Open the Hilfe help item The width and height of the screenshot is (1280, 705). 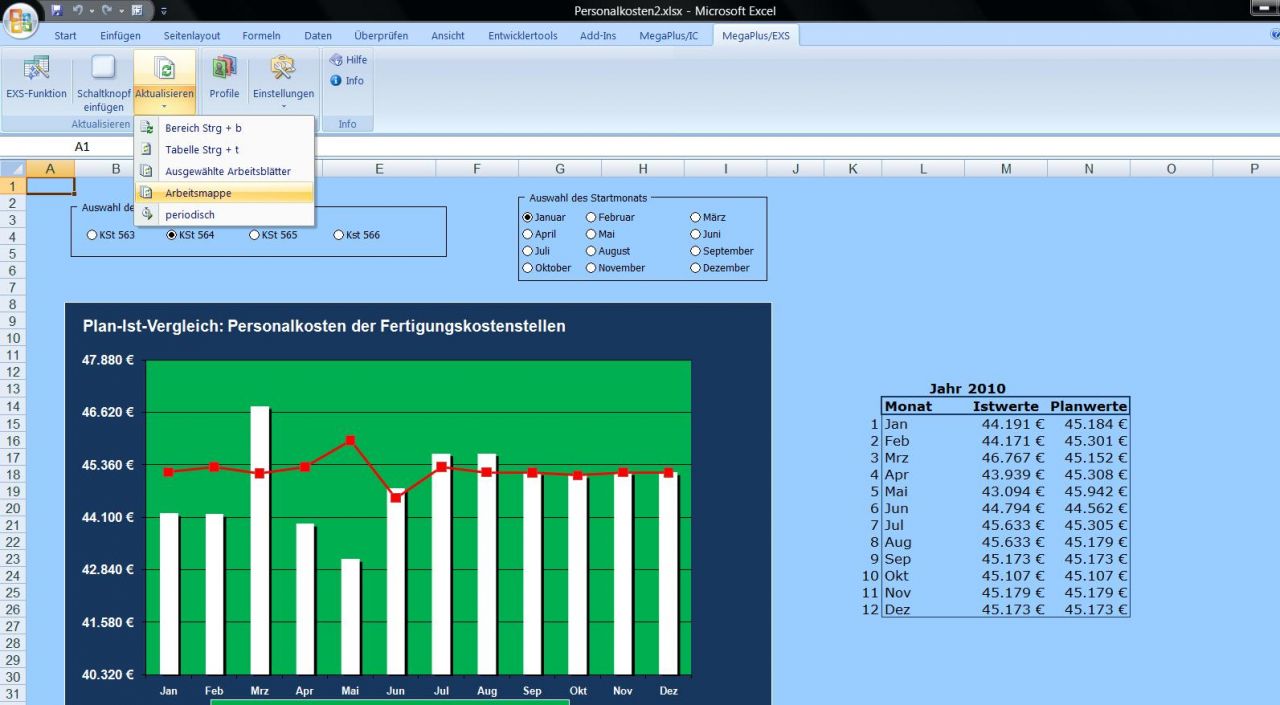click(349, 60)
